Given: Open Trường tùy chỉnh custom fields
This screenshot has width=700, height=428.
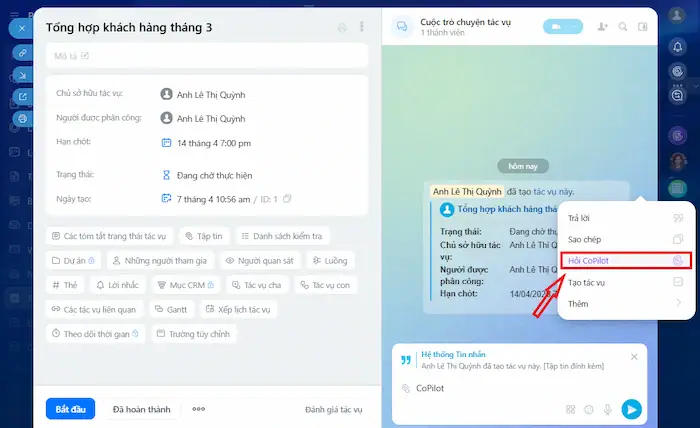Looking at the screenshot, I should [194, 334].
